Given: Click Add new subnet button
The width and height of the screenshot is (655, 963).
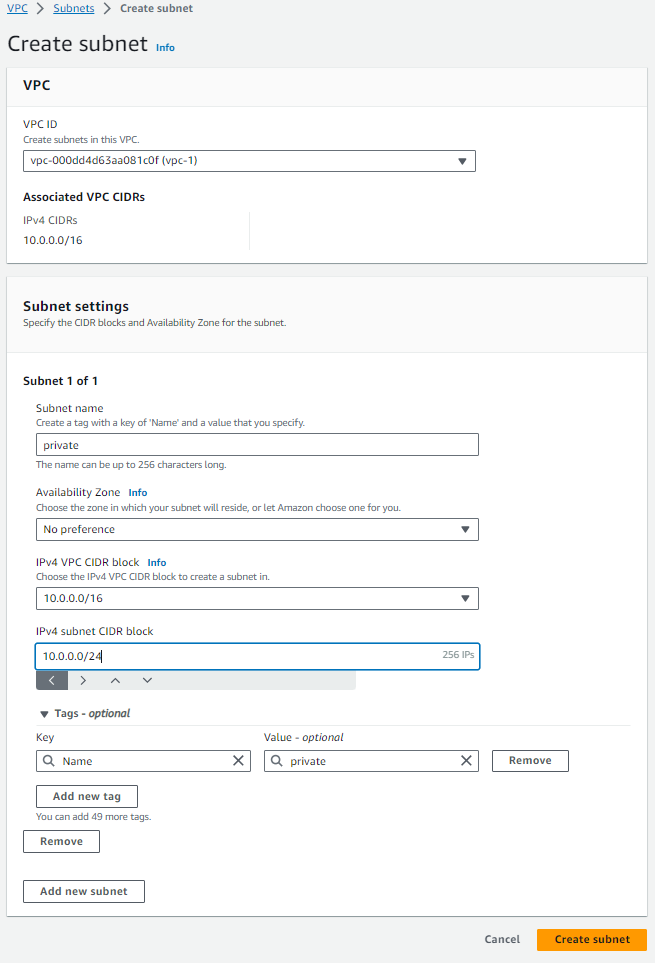Looking at the screenshot, I should (84, 891).
